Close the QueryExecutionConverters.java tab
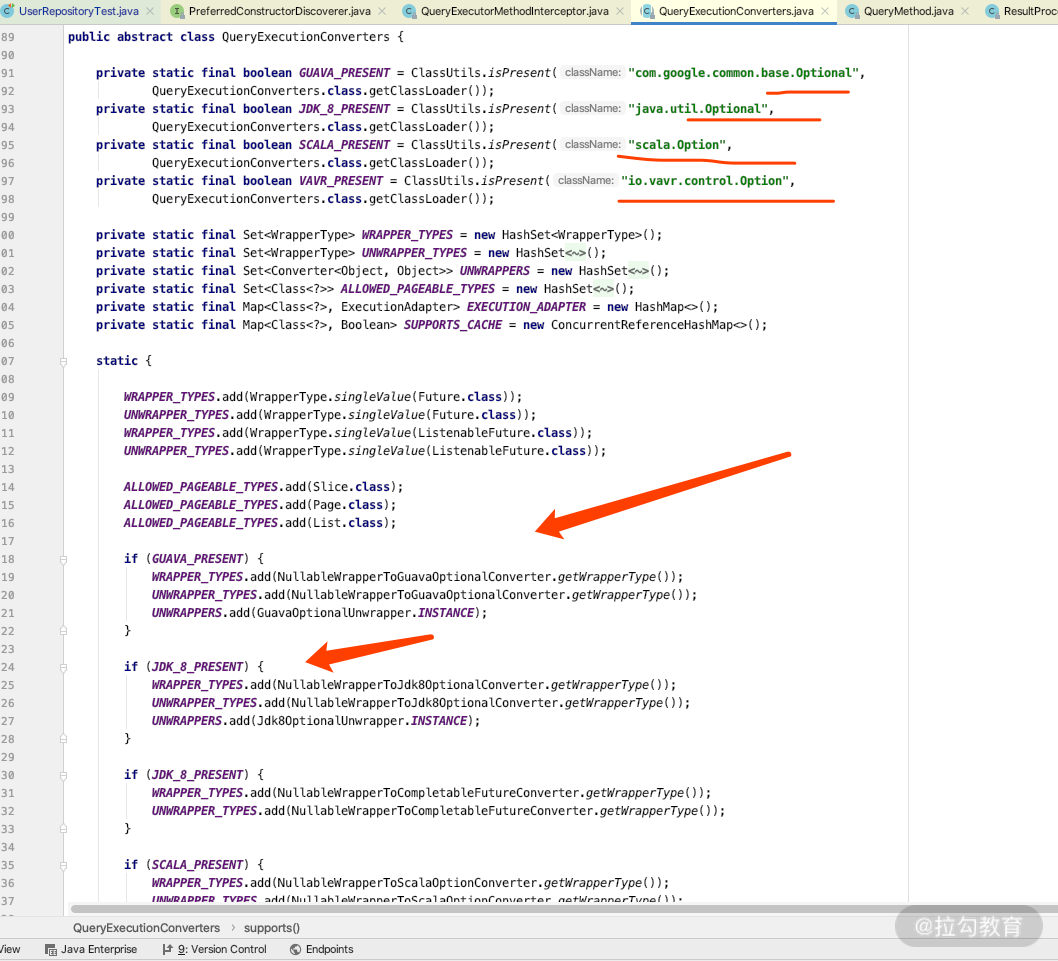The height and width of the screenshot is (961, 1058). (825, 11)
